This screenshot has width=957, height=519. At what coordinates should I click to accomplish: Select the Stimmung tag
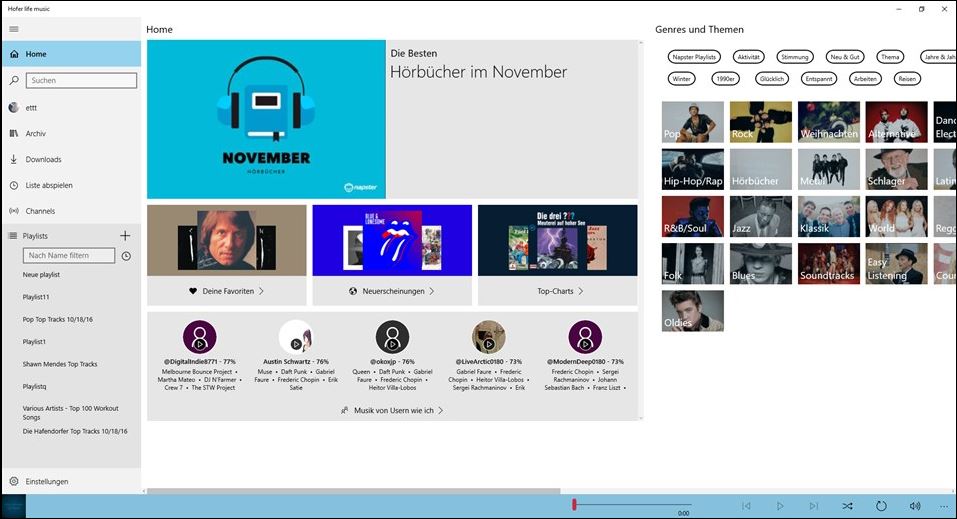pyautogui.click(x=795, y=57)
